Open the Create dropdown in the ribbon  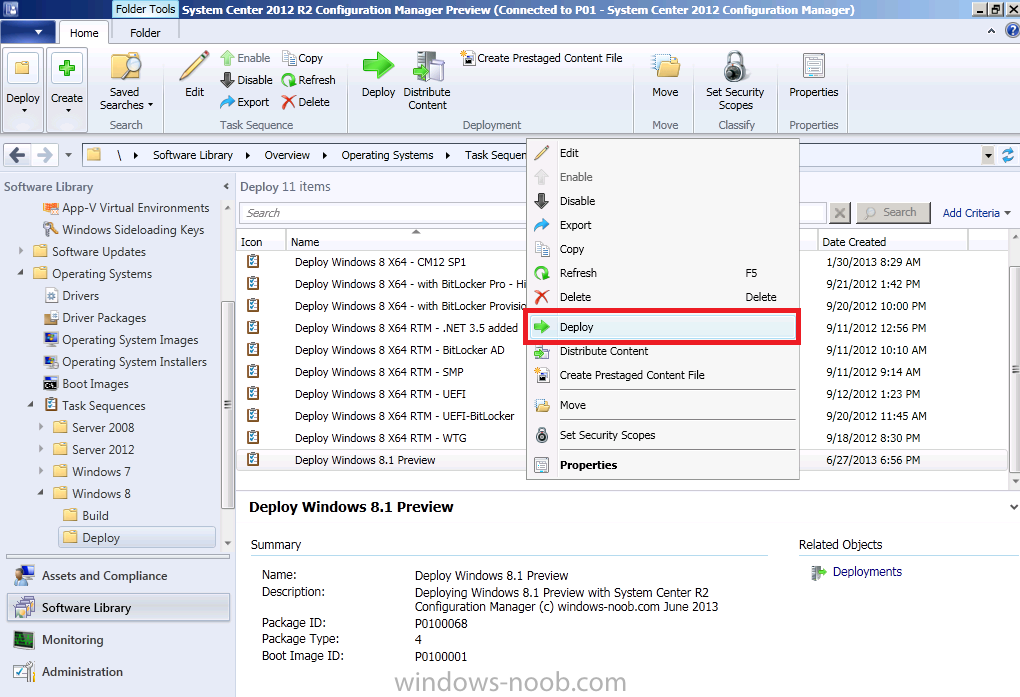pos(67,90)
